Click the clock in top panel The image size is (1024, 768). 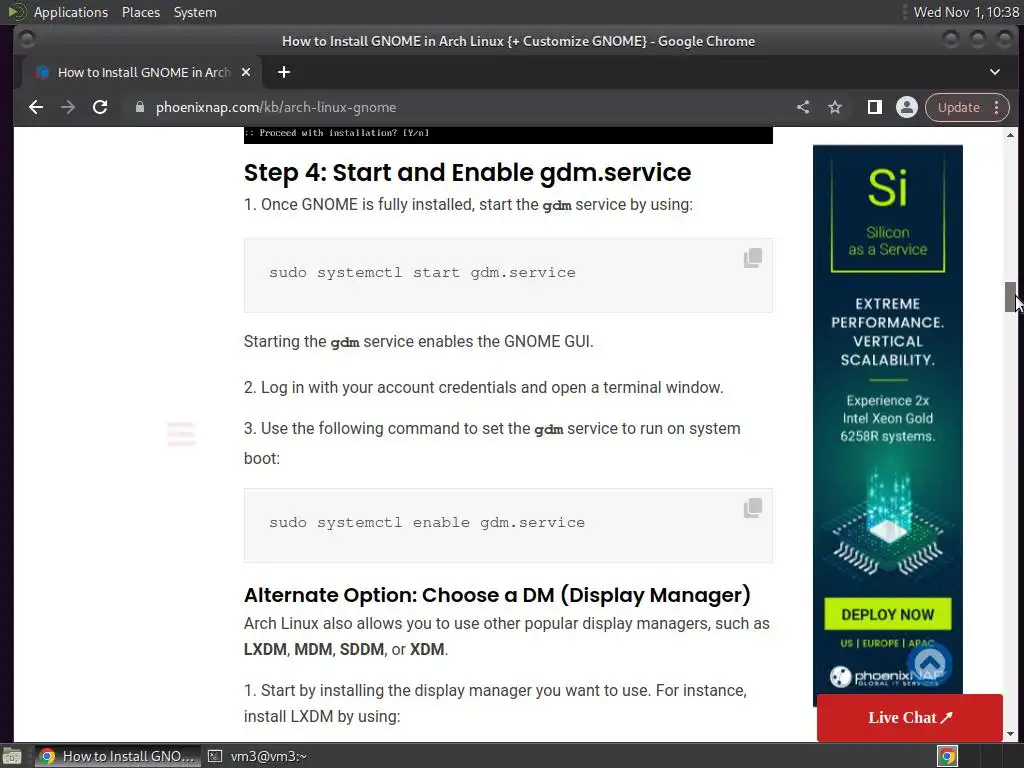pos(966,12)
